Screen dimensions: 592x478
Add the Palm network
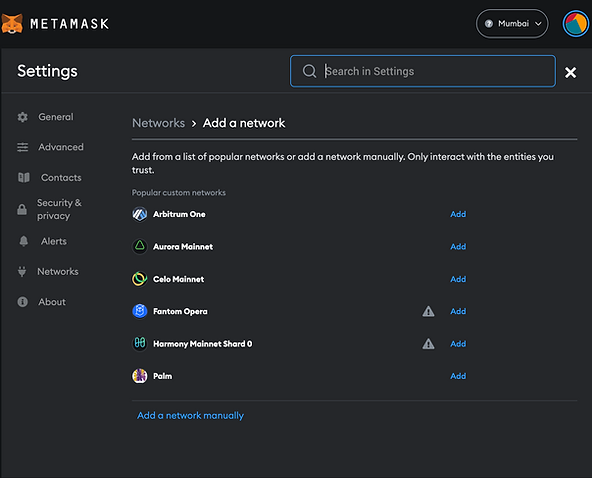458,376
